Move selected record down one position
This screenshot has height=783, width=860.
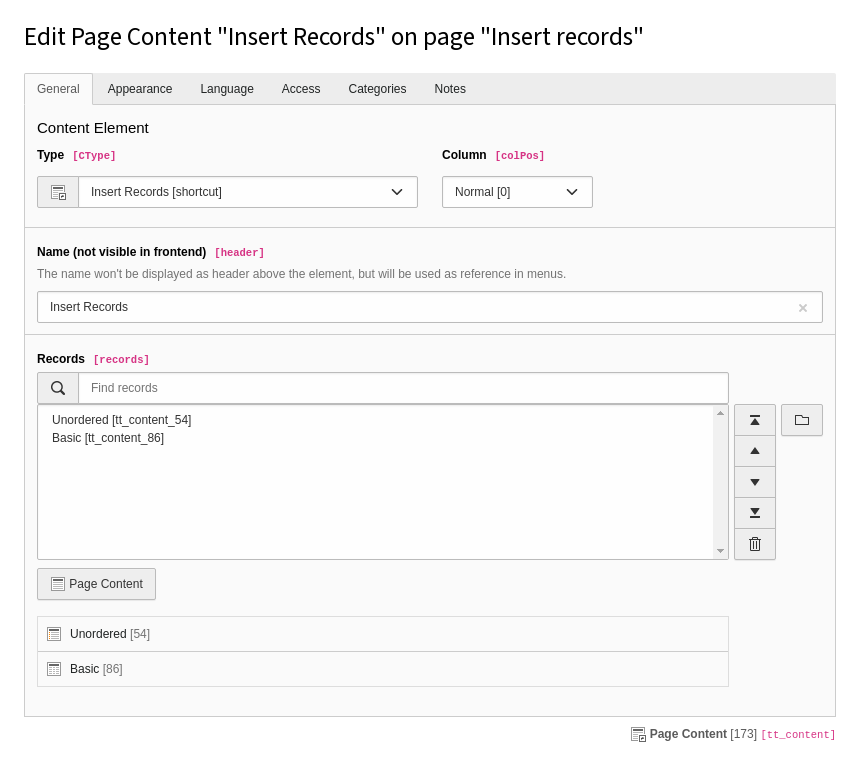pyautogui.click(x=754, y=482)
